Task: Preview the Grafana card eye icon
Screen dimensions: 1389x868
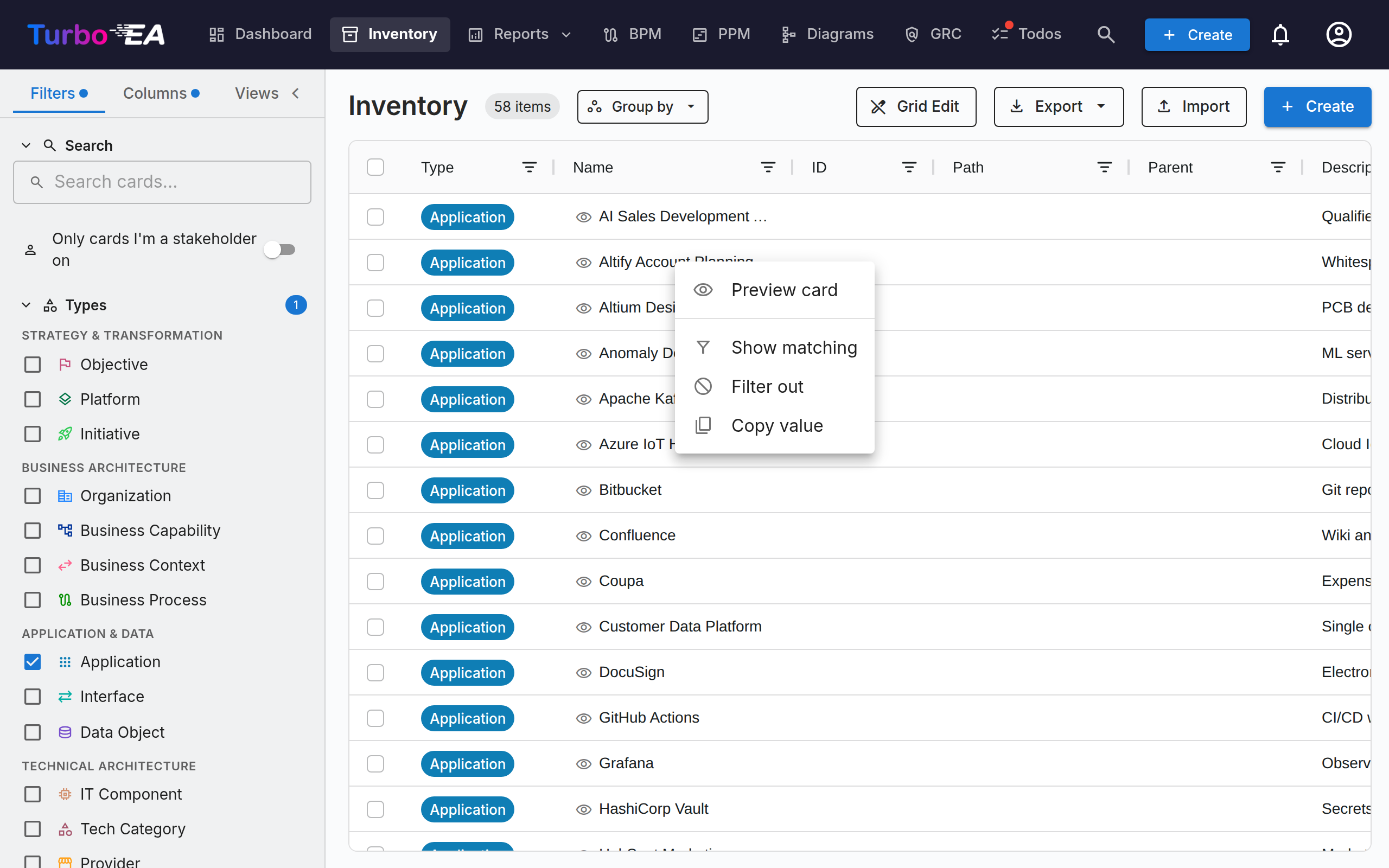Action: [x=584, y=763]
